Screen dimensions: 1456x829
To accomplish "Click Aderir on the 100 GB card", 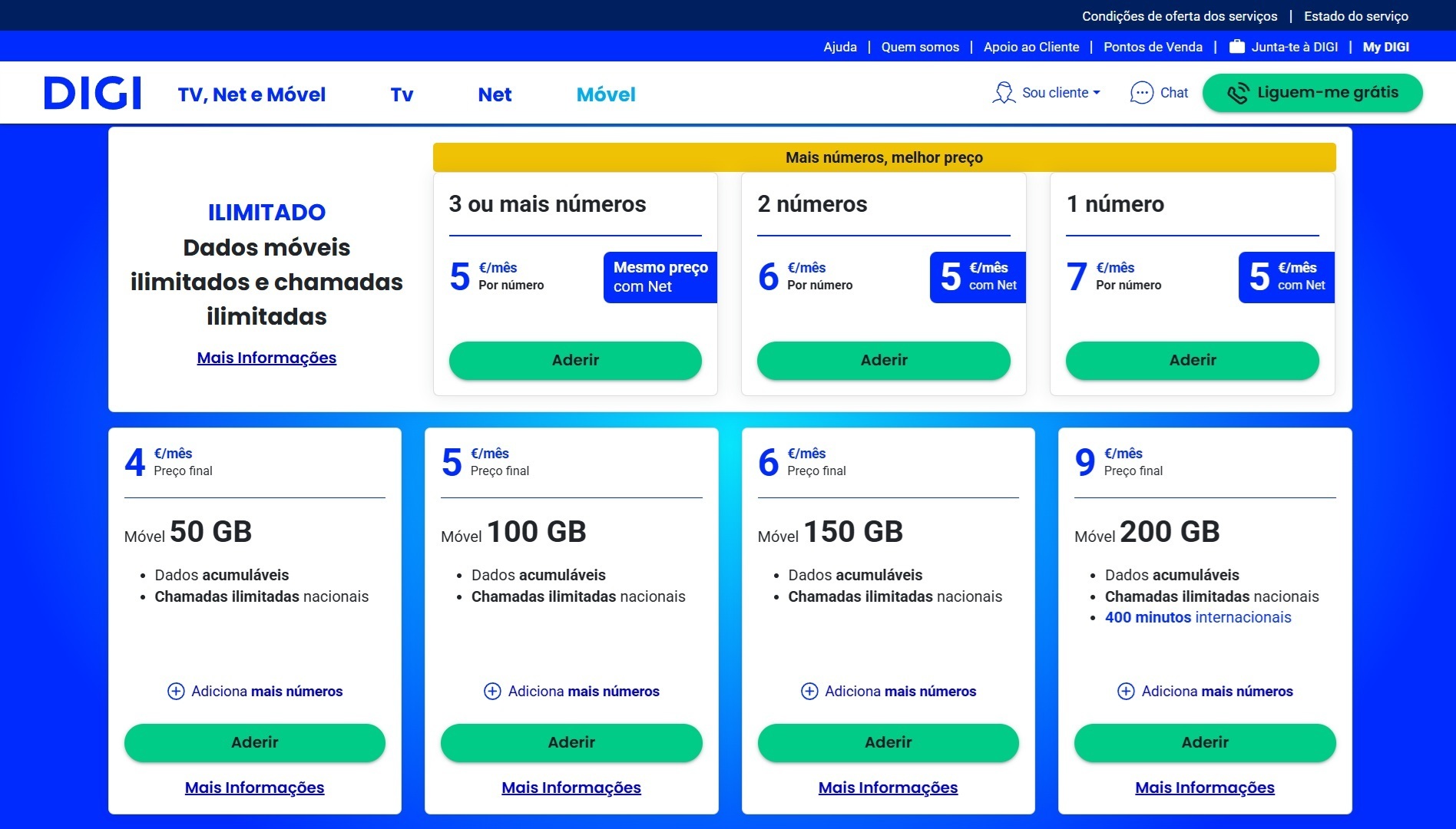I will coord(571,742).
